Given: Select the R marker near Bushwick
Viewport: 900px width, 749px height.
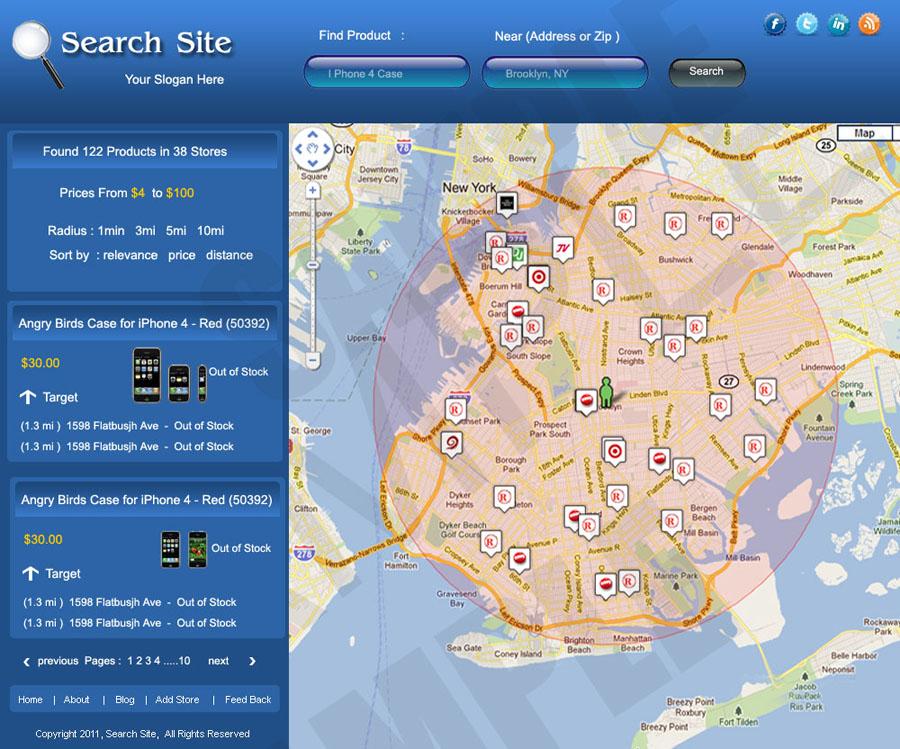Looking at the screenshot, I should click(675, 225).
